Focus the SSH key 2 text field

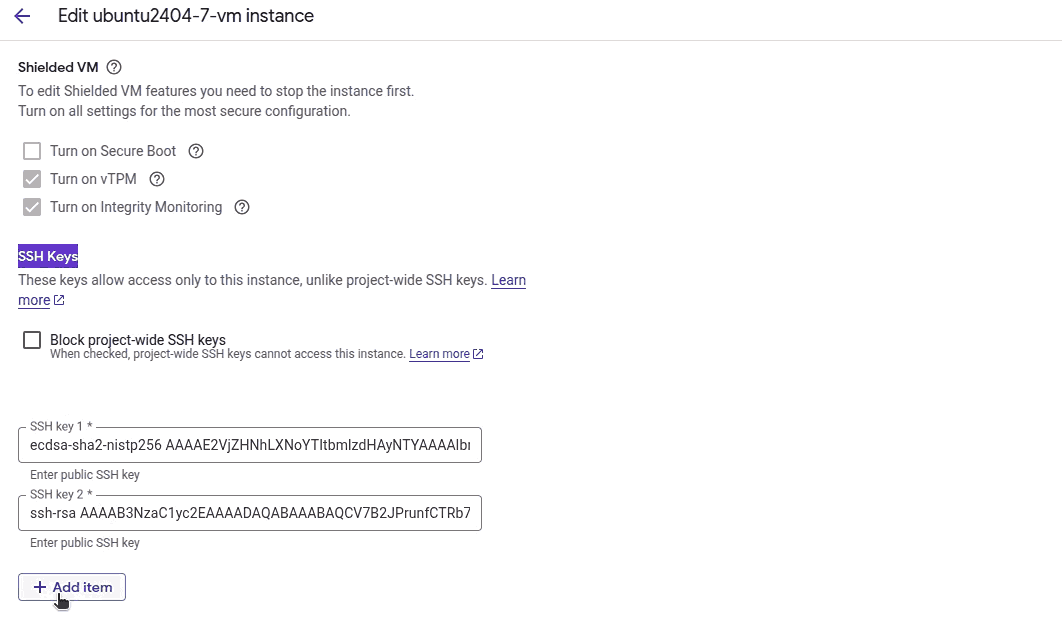250,513
